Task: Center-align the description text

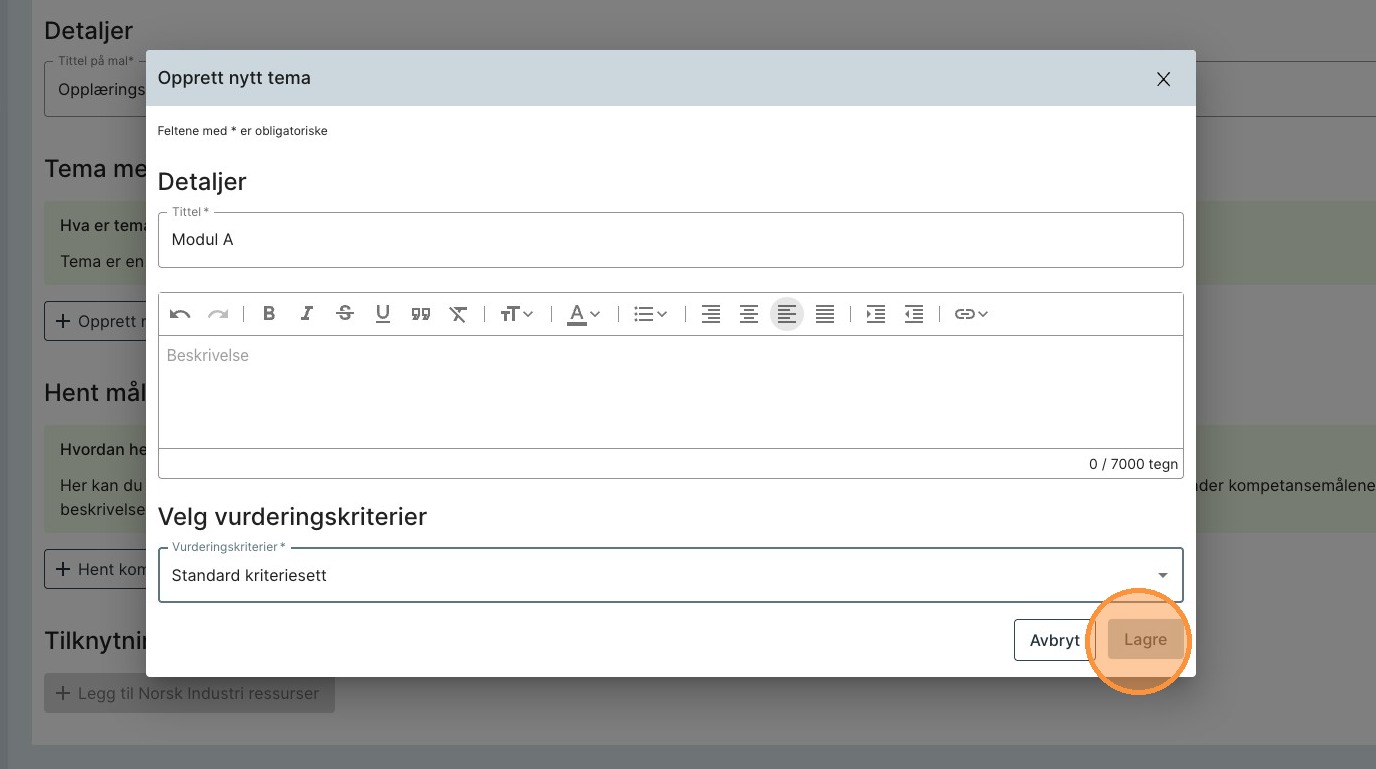Action: click(x=749, y=314)
